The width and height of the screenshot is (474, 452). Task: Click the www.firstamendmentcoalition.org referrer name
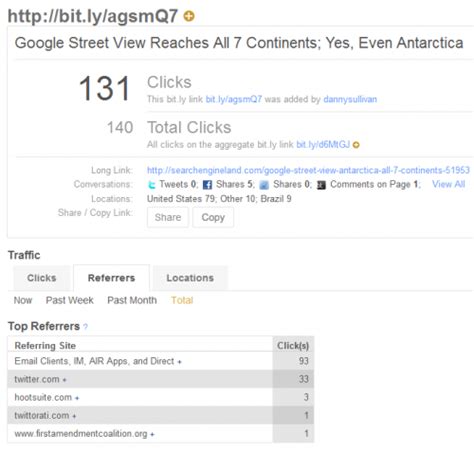[x=81, y=434]
